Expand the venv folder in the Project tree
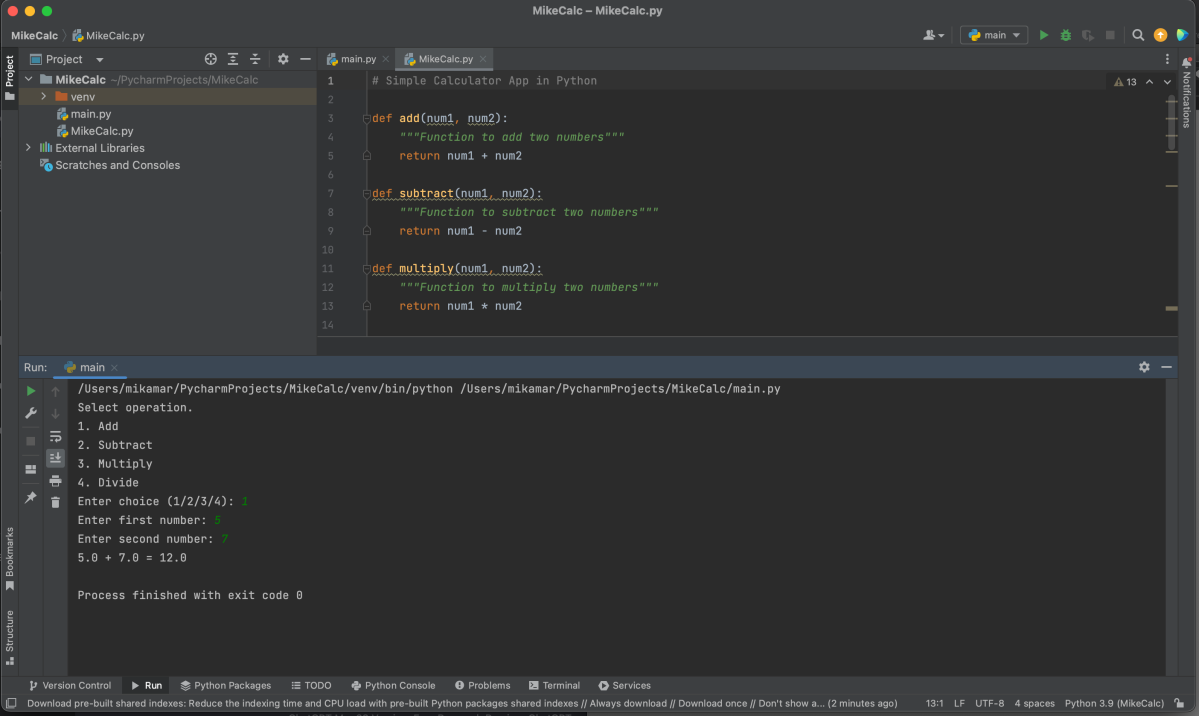 point(42,96)
